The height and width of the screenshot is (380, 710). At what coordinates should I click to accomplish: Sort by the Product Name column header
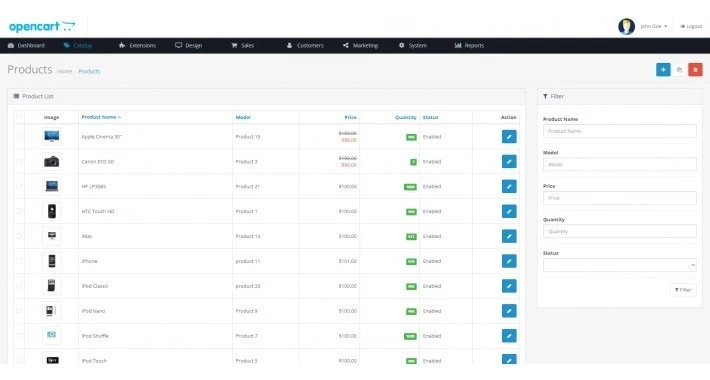coord(101,117)
